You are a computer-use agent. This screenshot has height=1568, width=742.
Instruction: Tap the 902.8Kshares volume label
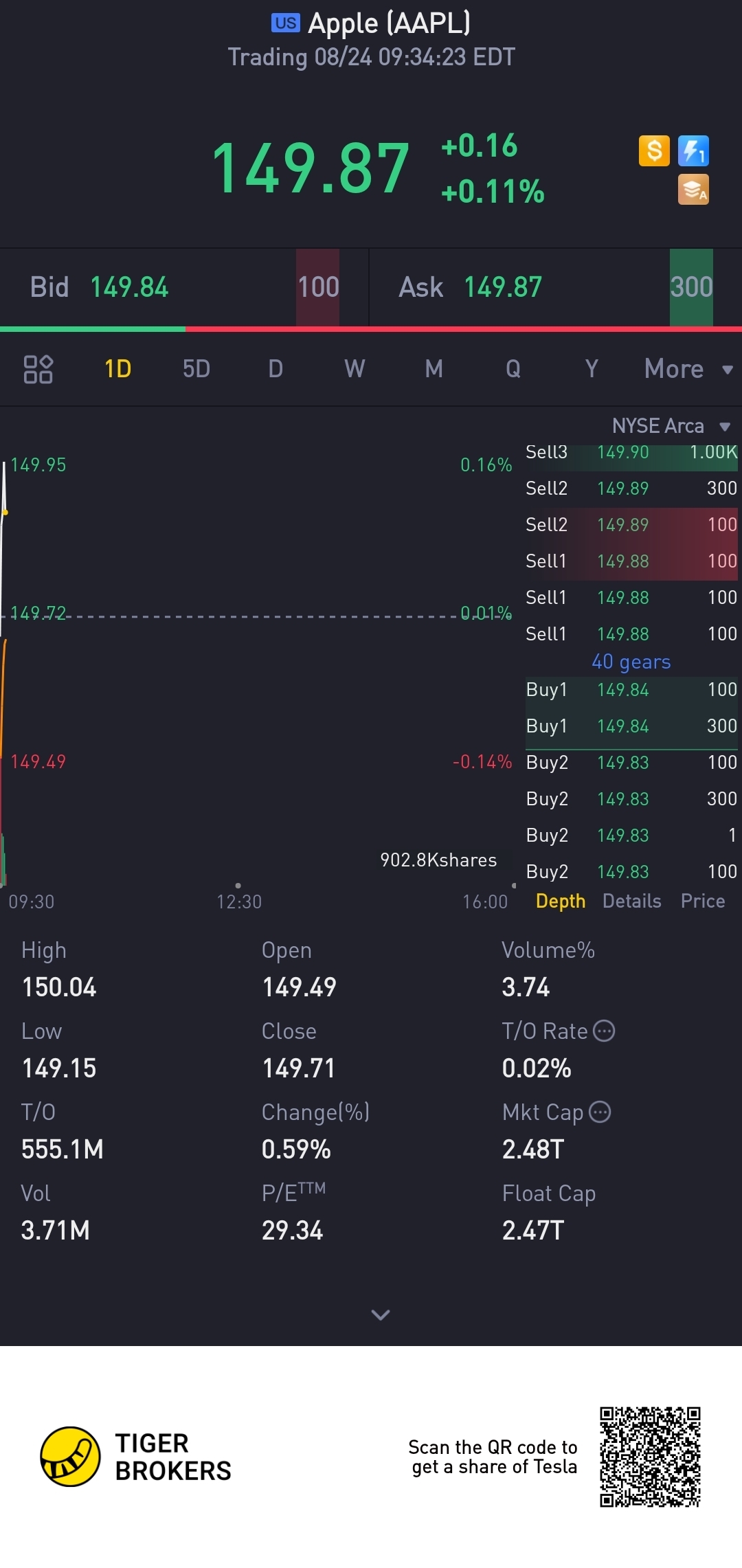(438, 860)
